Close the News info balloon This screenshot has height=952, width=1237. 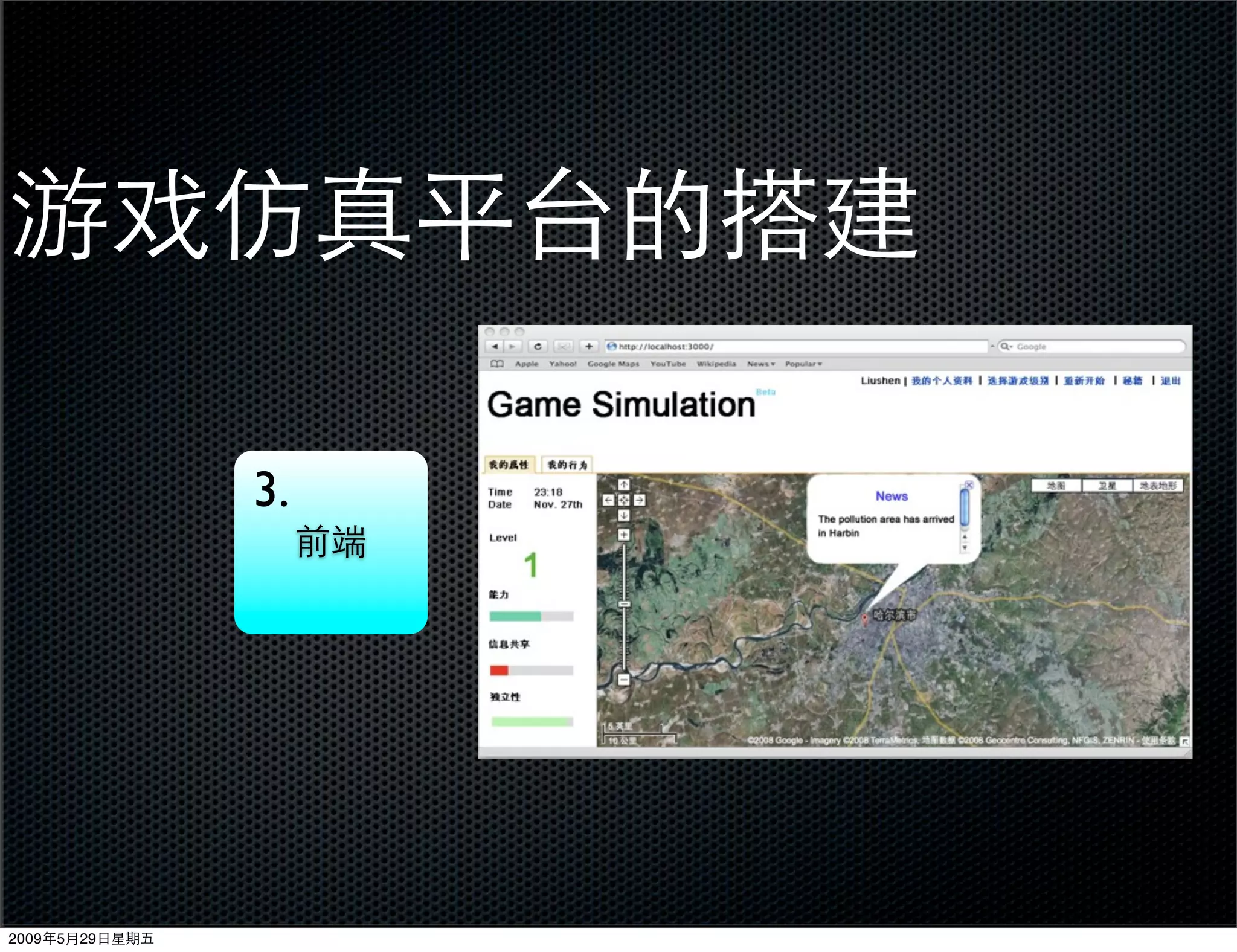(969, 484)
